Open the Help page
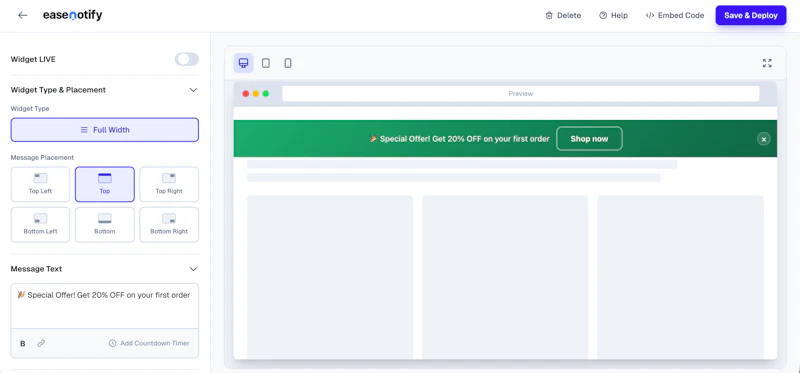Image resolution: width=800 pixels, height=373 pixels. (x=613, y=15)
